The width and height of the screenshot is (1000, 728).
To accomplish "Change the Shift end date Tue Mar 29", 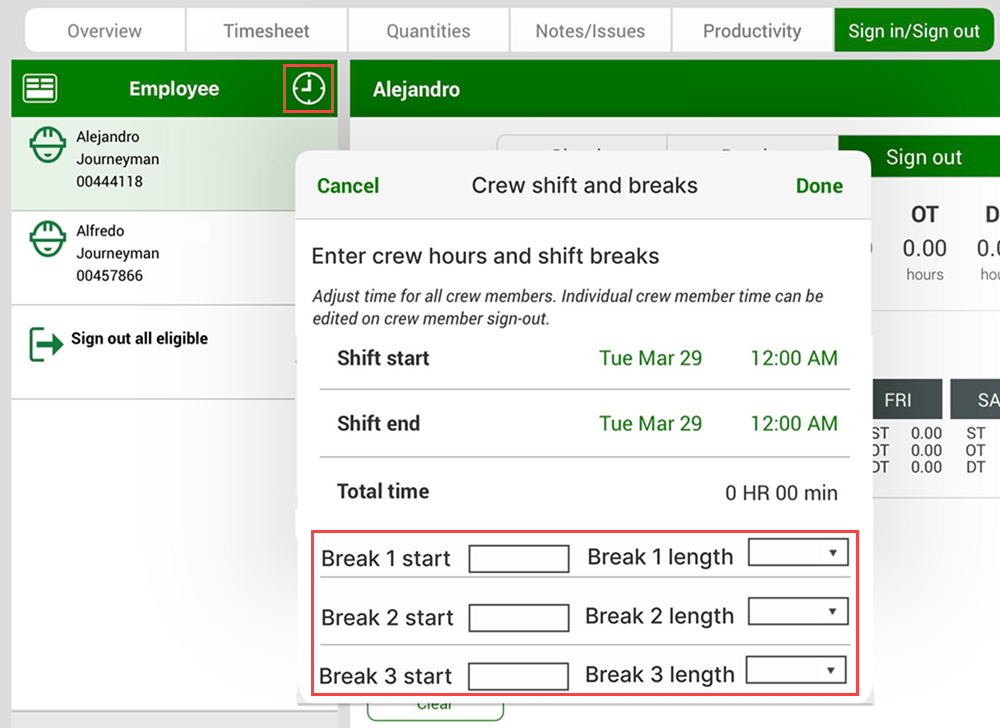I will (650, 423).
